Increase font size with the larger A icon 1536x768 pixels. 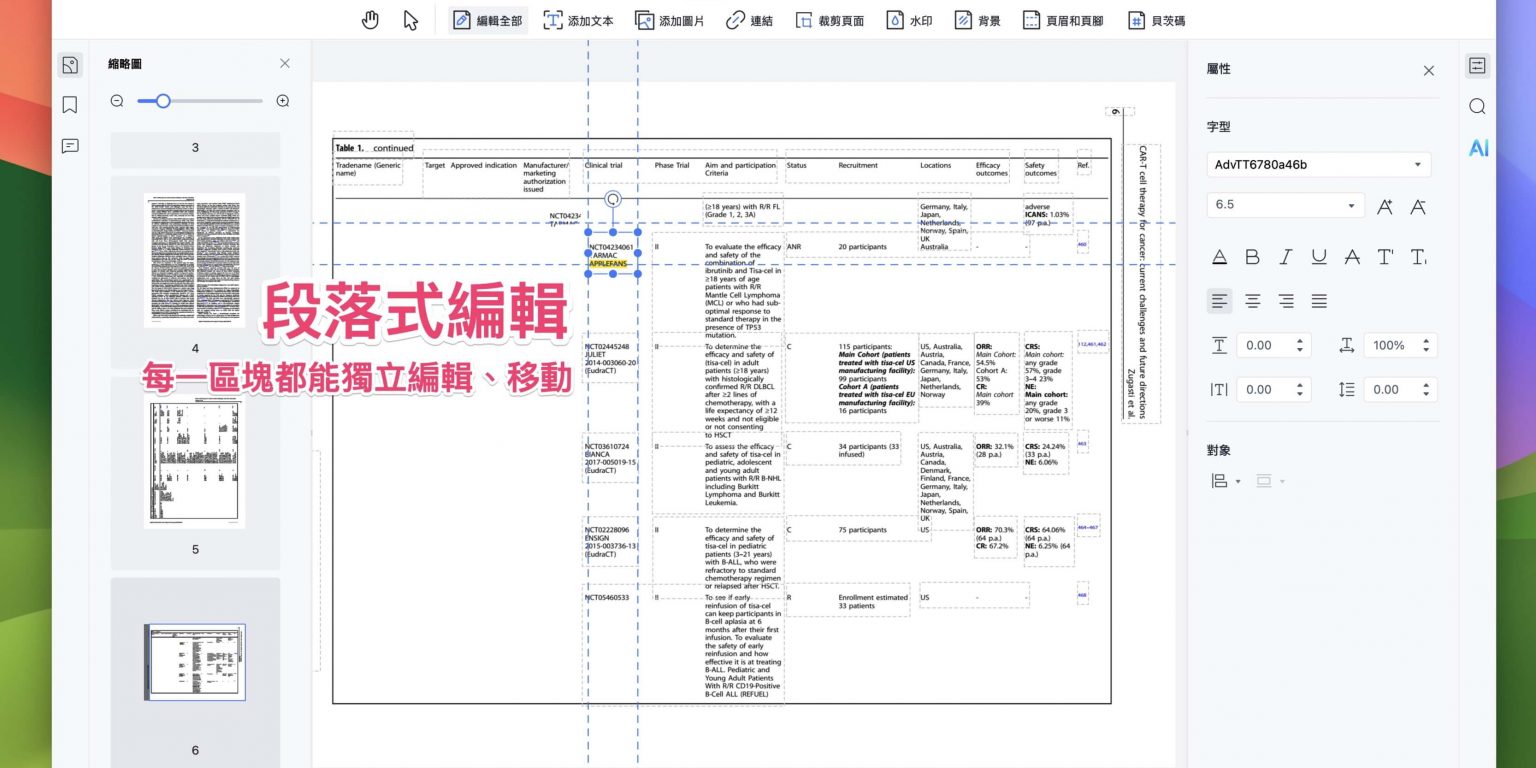[1385, 206]
